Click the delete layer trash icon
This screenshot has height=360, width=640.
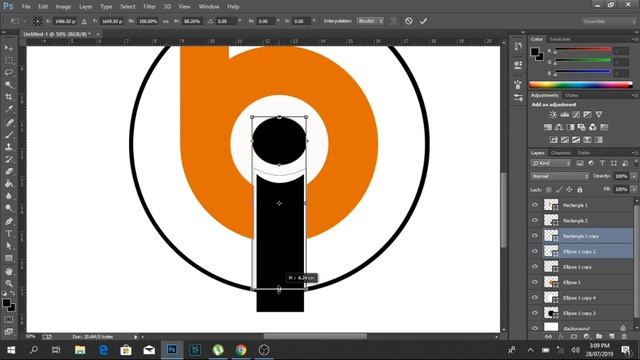click(x=624, y=336)
